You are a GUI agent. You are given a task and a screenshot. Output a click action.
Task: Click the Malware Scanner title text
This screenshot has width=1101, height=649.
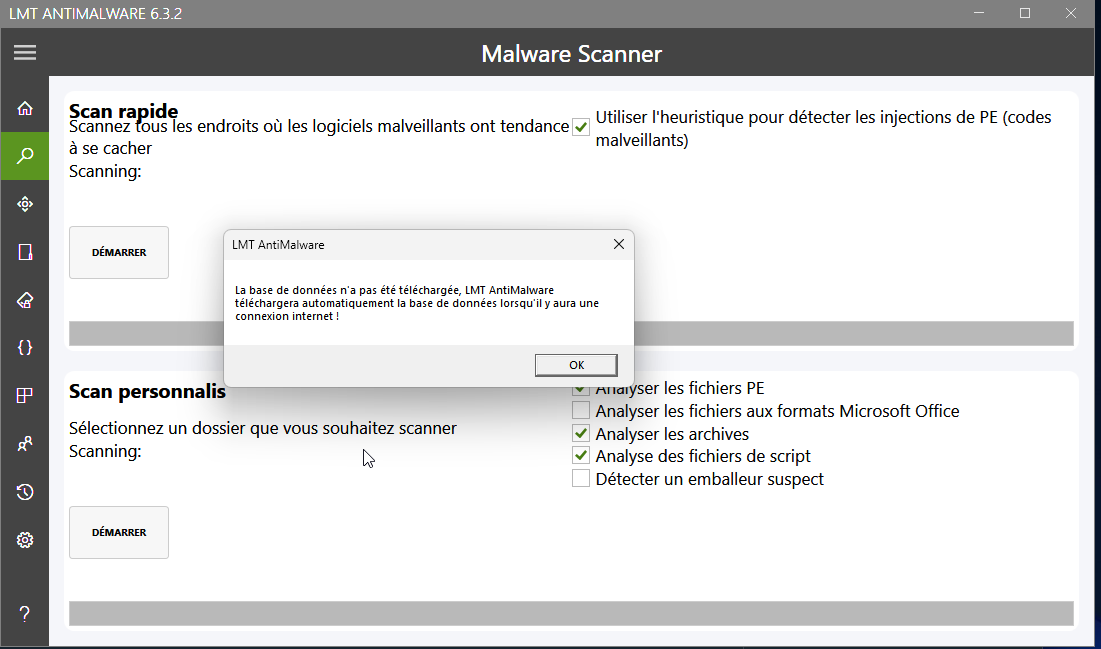pos(572,53)
